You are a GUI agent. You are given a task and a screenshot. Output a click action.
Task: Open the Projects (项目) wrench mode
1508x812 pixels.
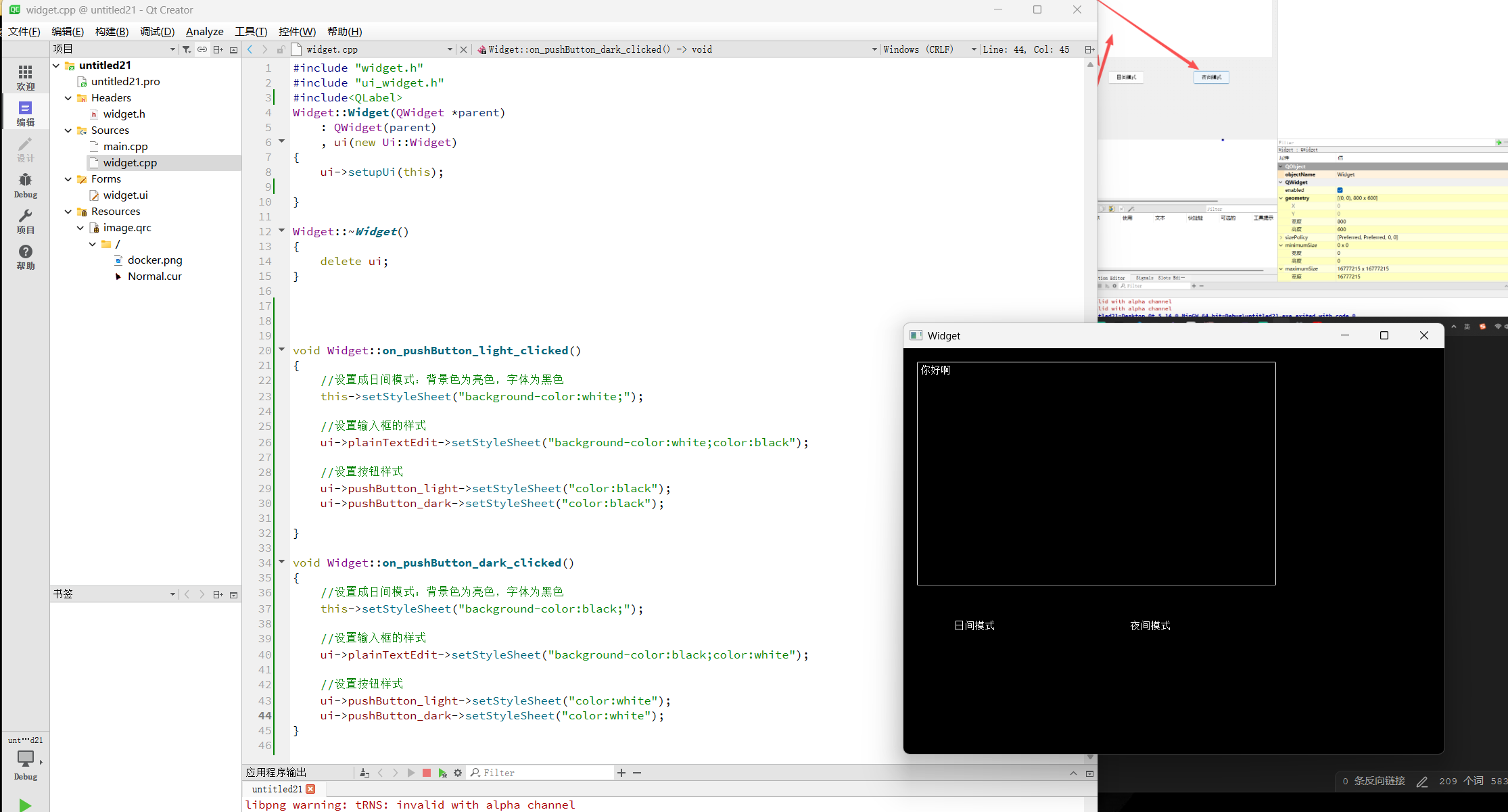[x=25, y=221]
